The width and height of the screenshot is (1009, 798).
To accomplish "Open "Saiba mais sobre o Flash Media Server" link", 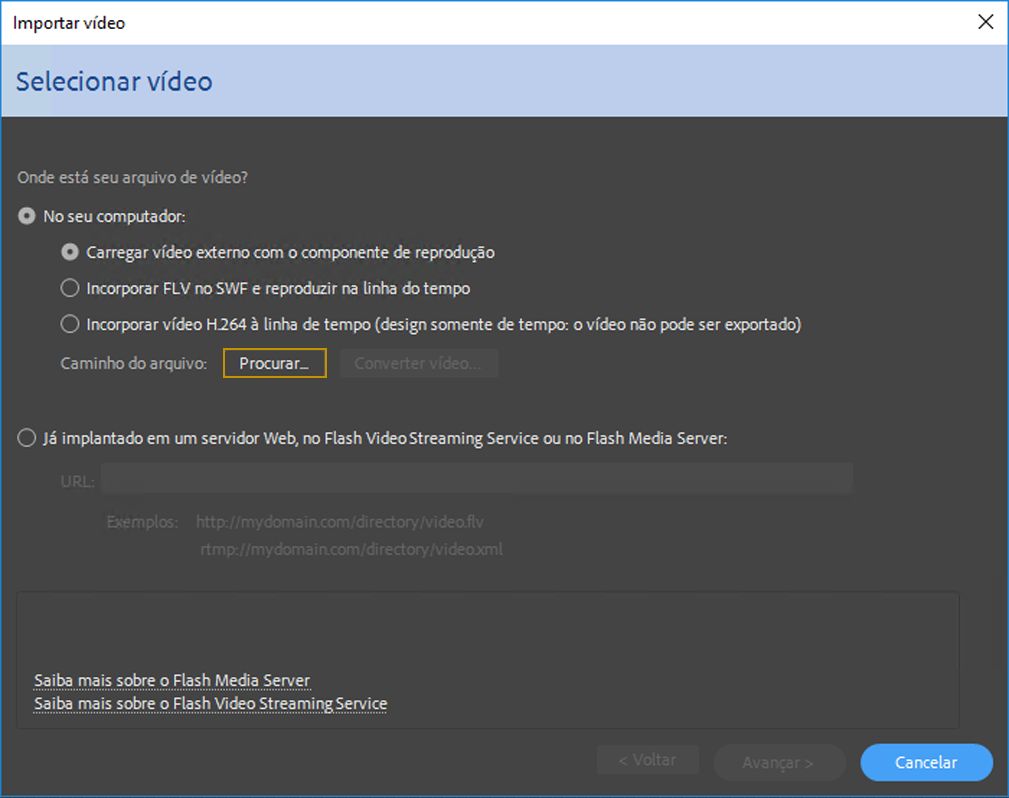I will pos(172,680).
